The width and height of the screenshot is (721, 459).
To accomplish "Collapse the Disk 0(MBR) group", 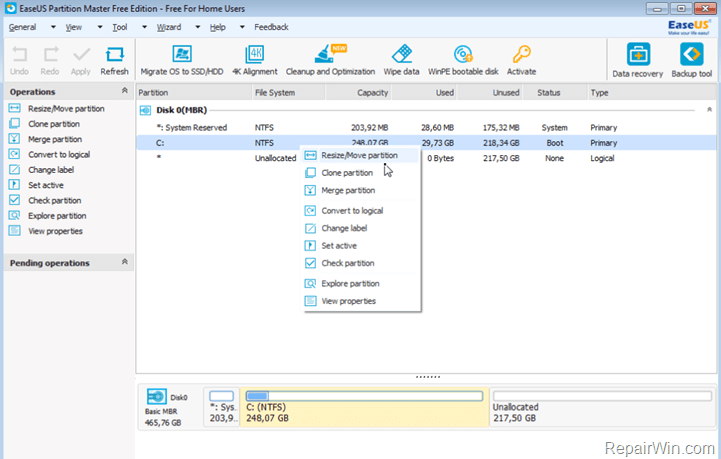I will [x=710, y=109].
